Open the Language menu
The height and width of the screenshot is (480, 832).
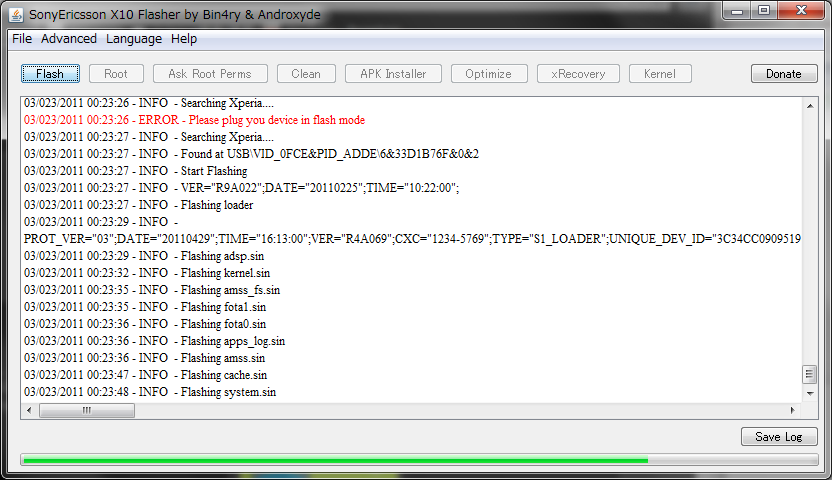click(x=134, y=39)
